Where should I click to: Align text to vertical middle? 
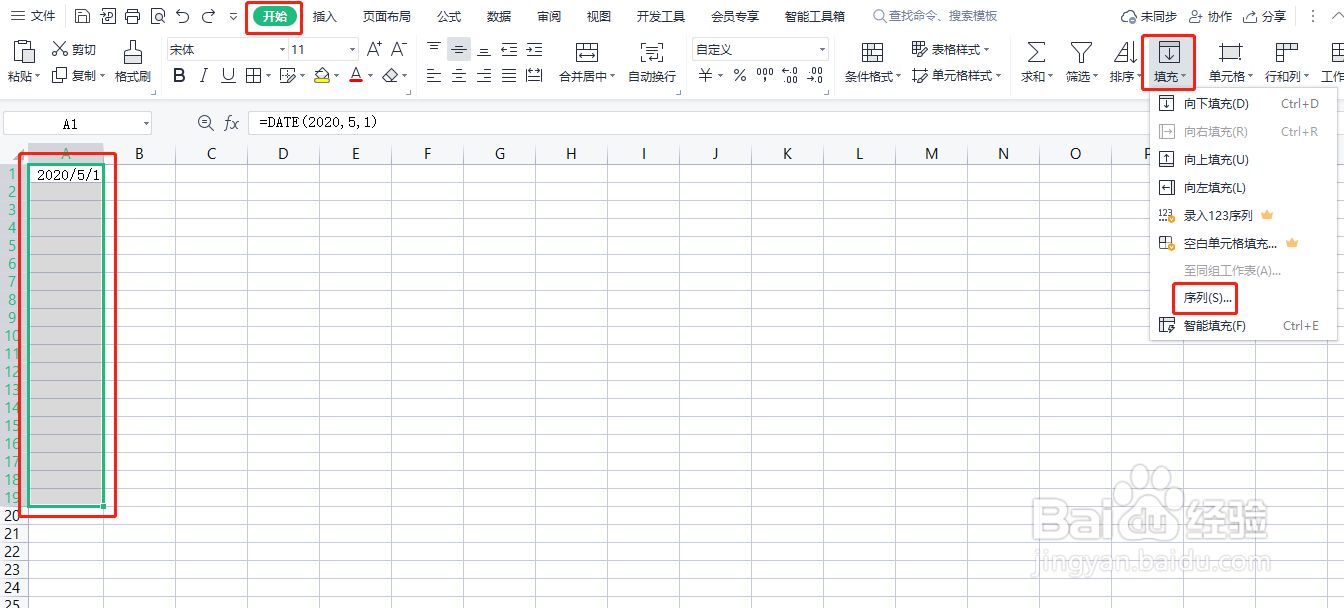pyautogui.click(x=459, y=49)
